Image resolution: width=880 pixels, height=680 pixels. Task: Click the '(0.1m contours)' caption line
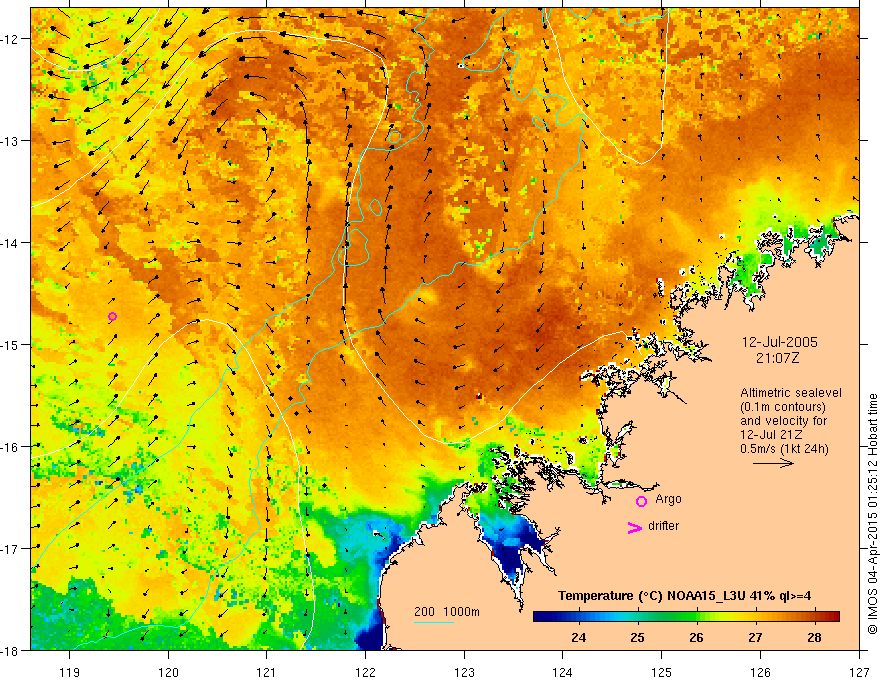783,407
